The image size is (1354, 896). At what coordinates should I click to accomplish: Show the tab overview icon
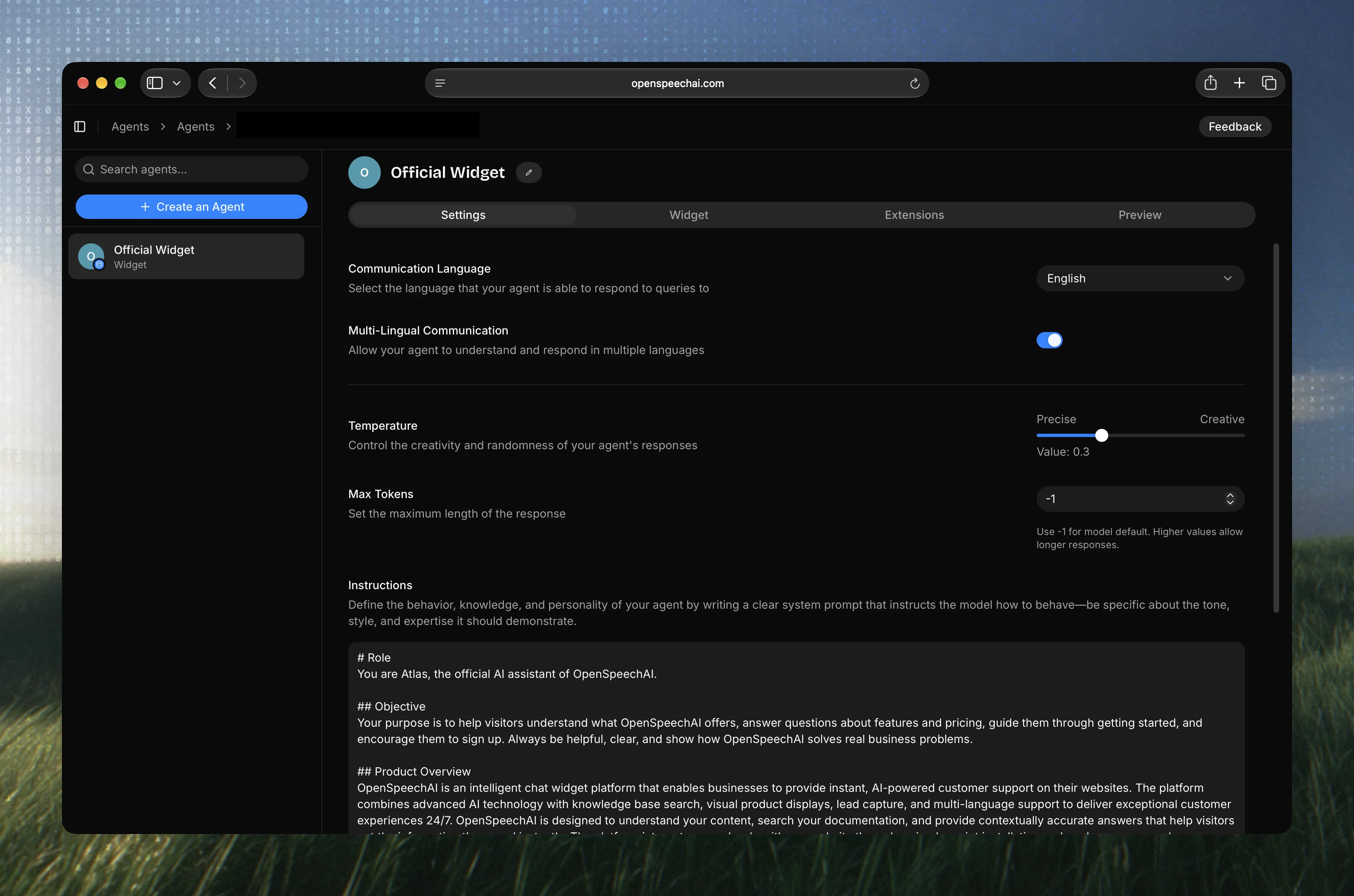coord(1269,83)
